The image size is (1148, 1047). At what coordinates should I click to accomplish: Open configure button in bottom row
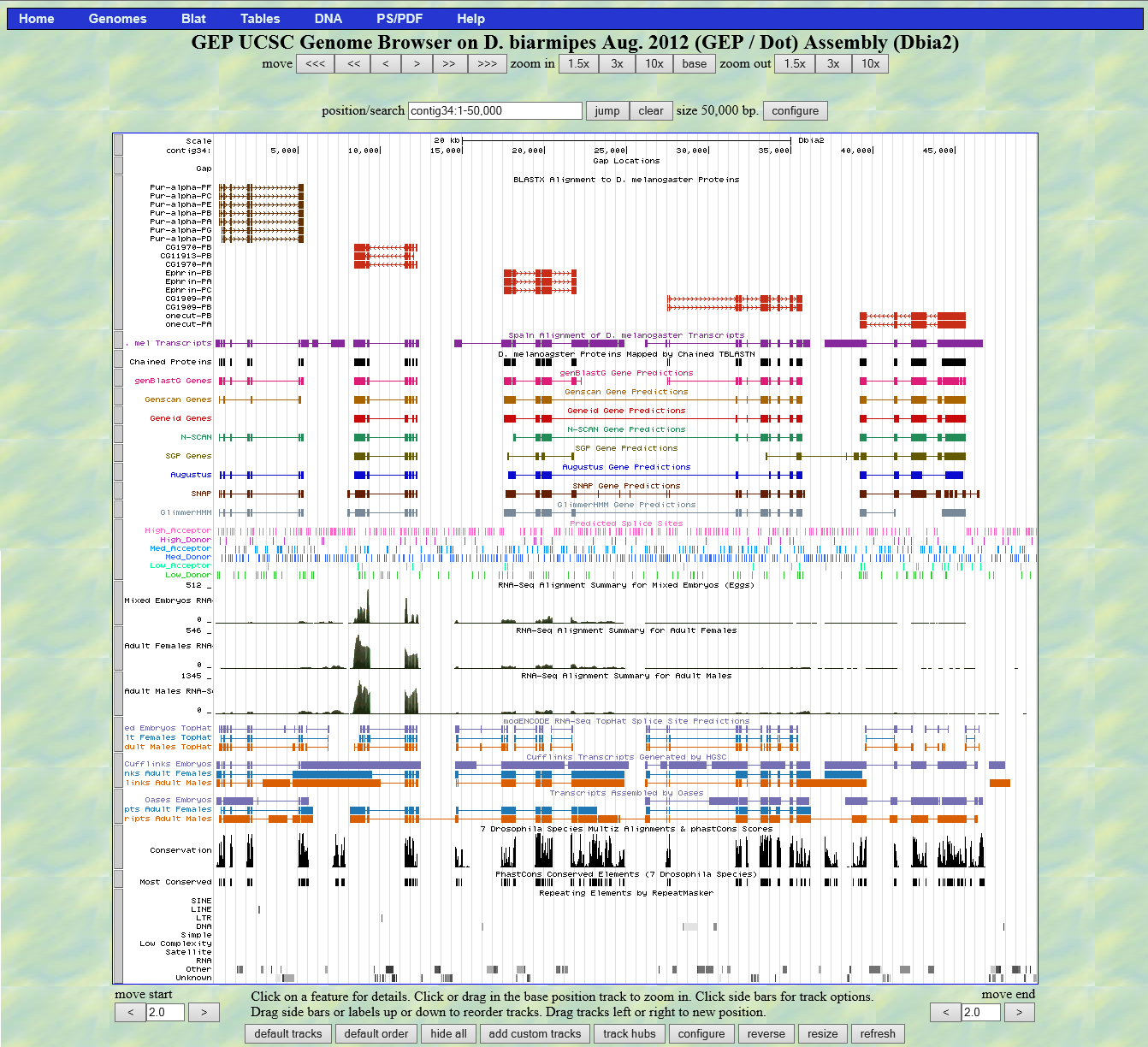(x=701, y=1033)
